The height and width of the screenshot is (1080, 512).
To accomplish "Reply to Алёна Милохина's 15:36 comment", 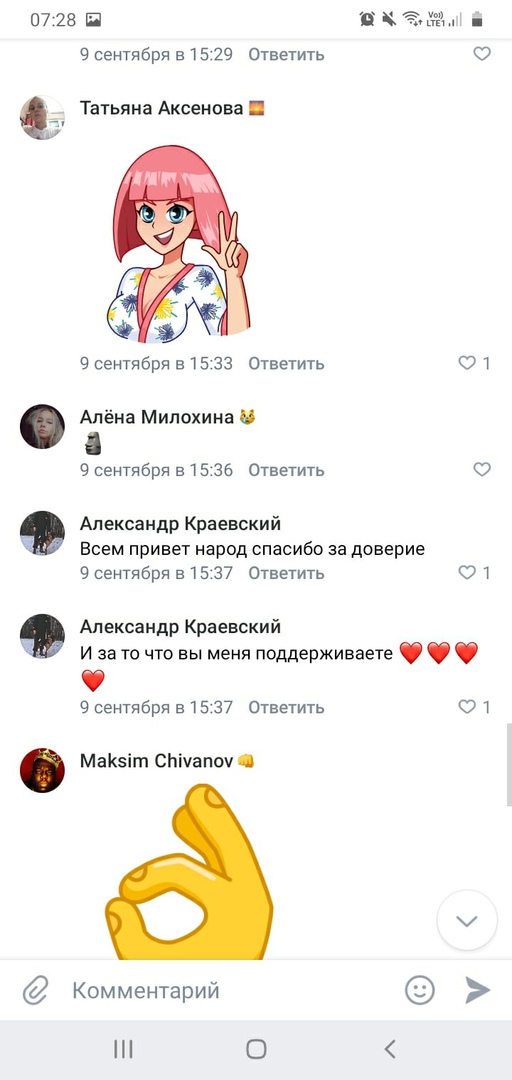I will [286, 470].
